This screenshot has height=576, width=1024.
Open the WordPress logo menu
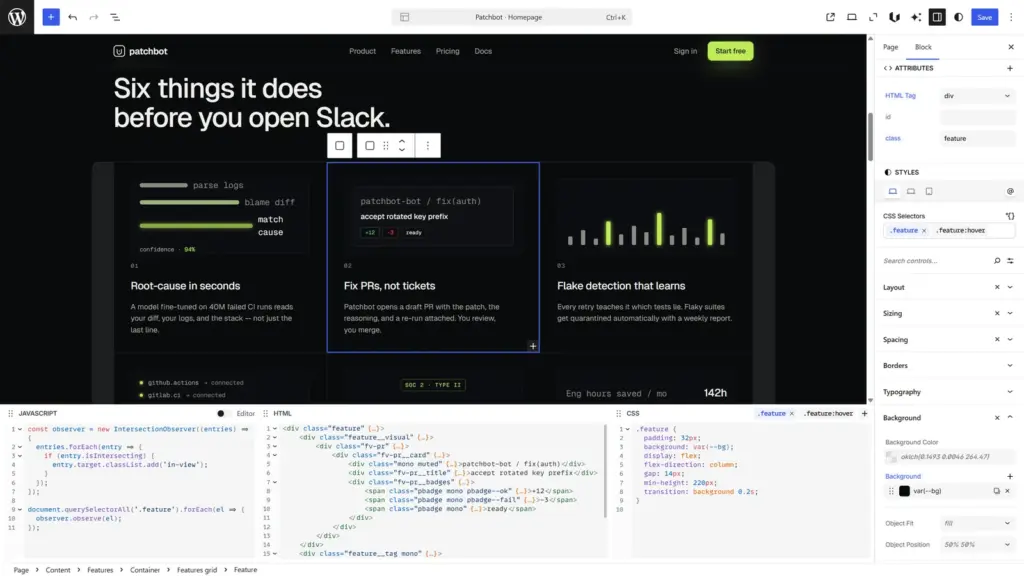17,17
